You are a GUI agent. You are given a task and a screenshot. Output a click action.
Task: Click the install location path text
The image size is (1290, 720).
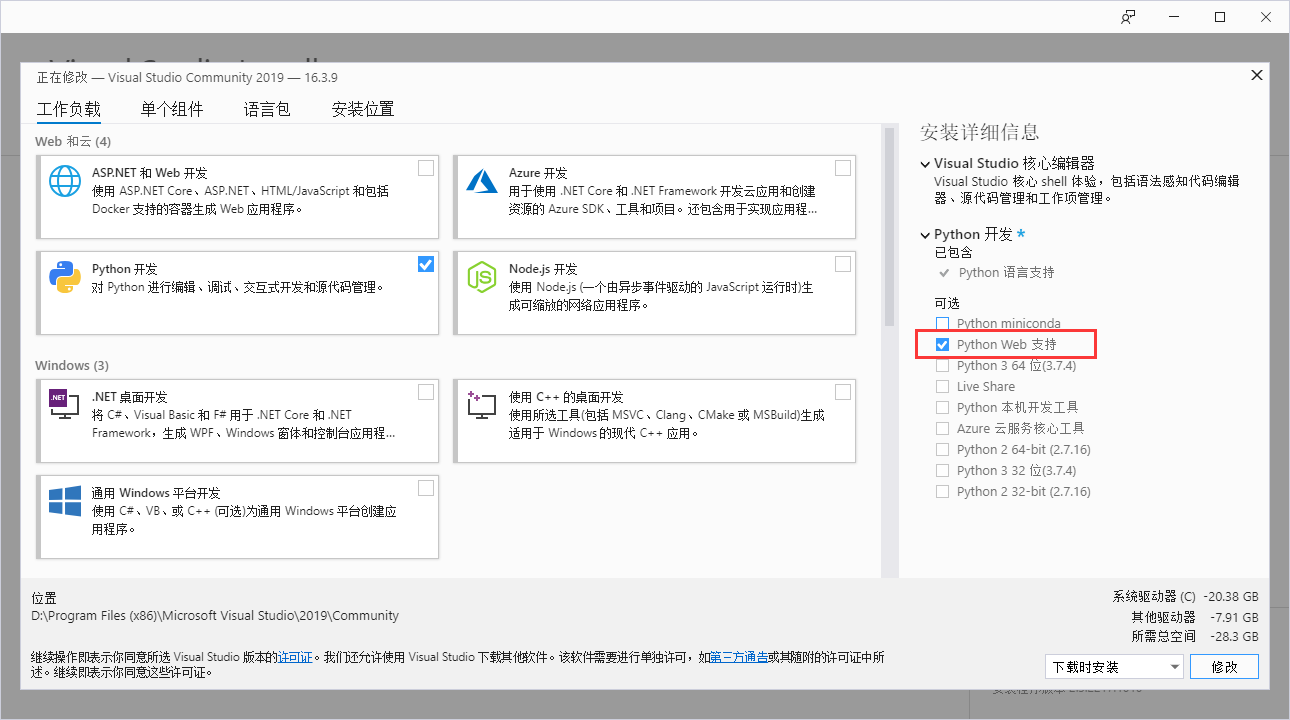pos(215,616)
